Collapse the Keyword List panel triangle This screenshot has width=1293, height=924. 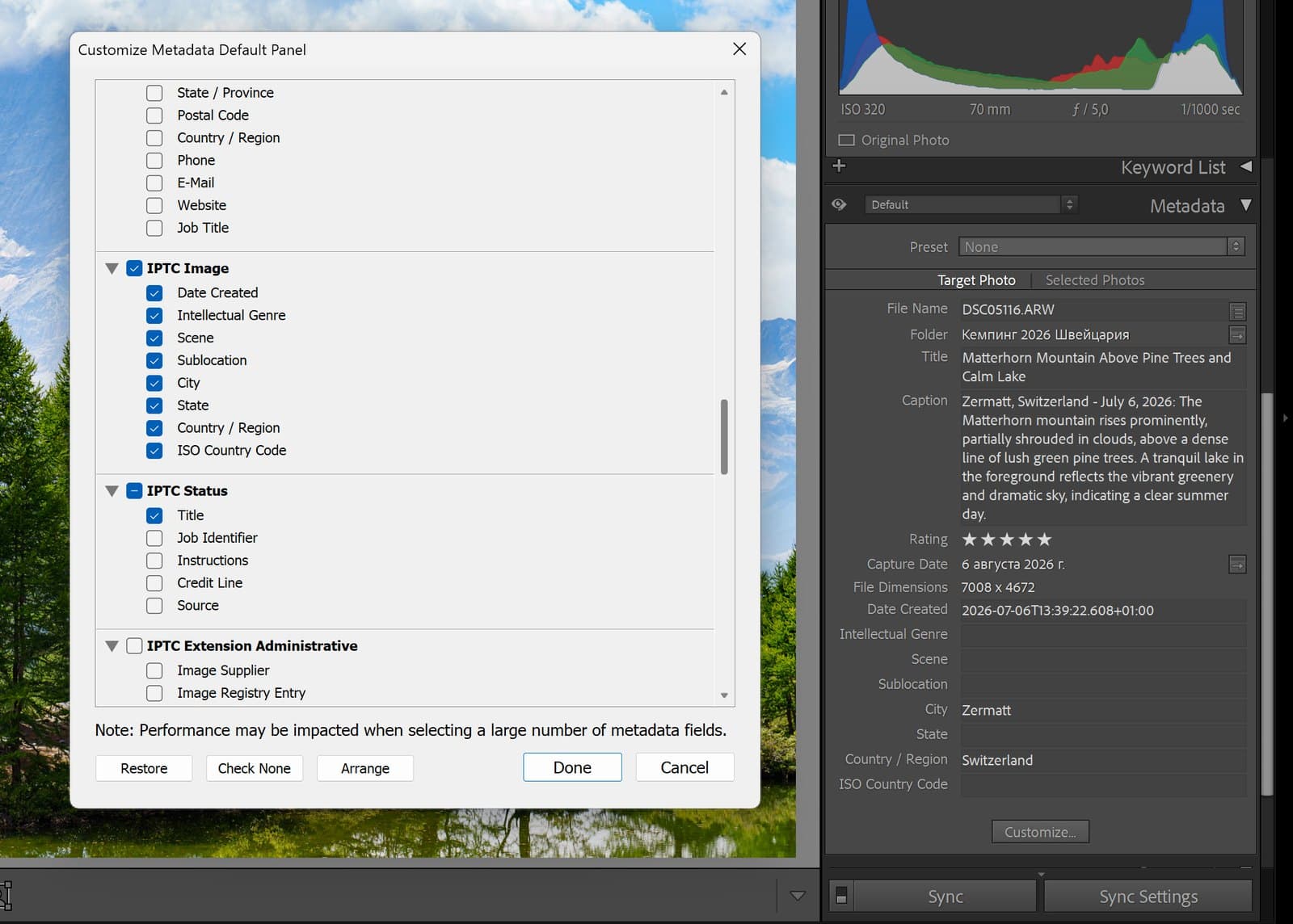1246,166
